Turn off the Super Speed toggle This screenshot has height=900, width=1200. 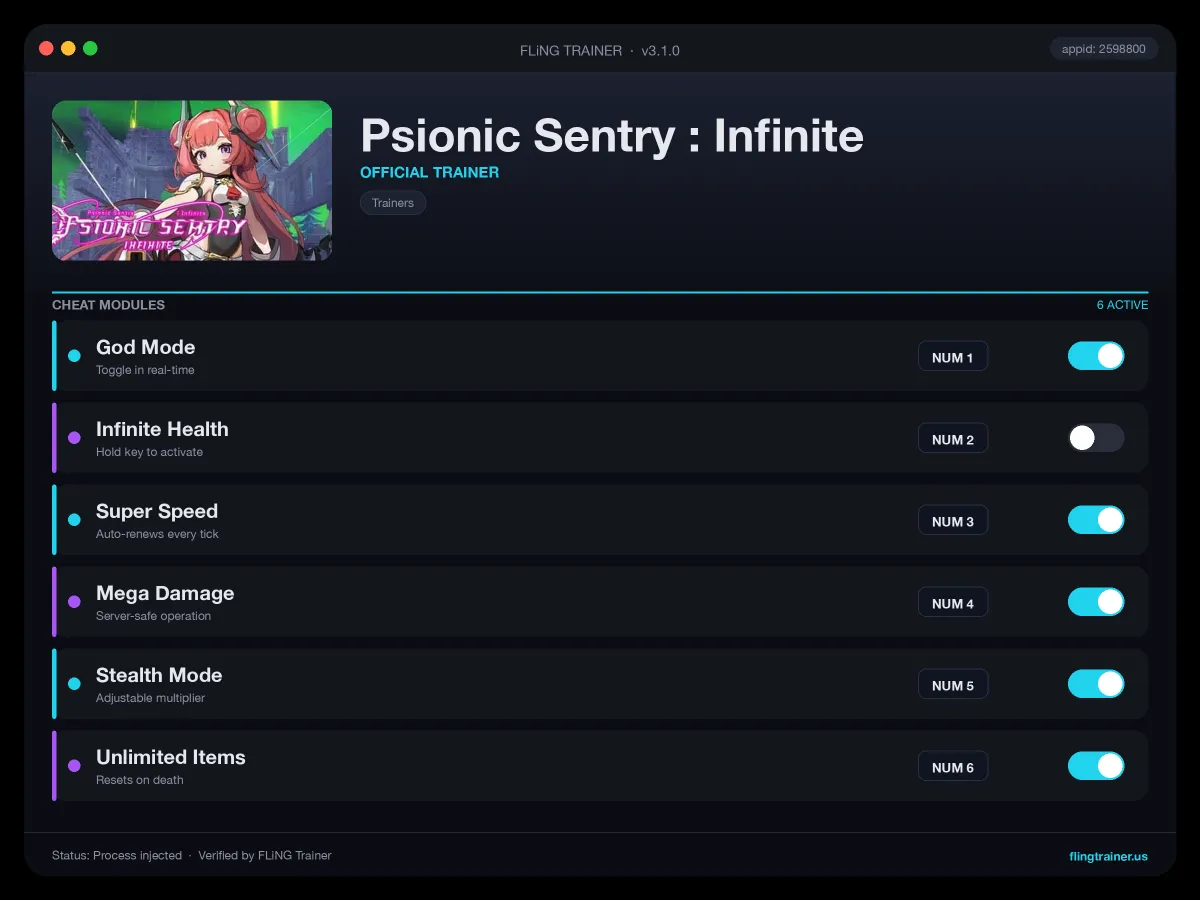(1096, 520)
